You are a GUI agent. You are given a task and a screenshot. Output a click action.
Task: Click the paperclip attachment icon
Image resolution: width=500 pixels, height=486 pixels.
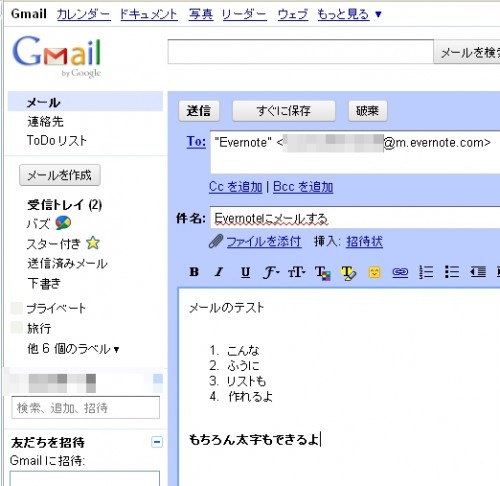(x=216, y=241)
